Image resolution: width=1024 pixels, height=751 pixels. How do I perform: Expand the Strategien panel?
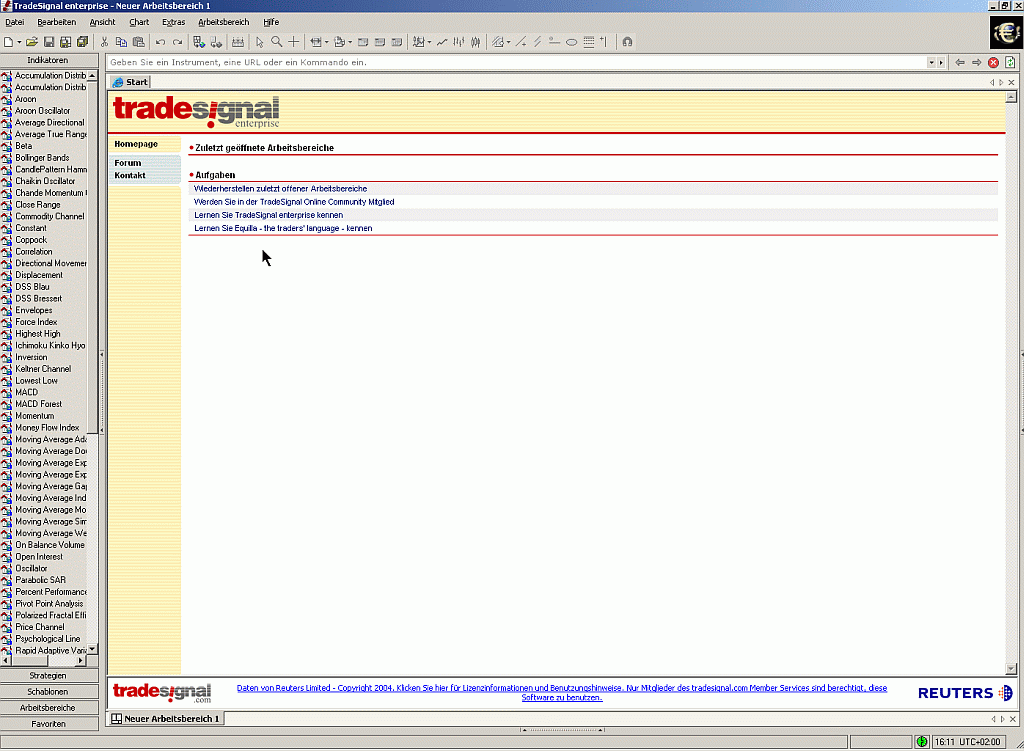tap(49, 675)
